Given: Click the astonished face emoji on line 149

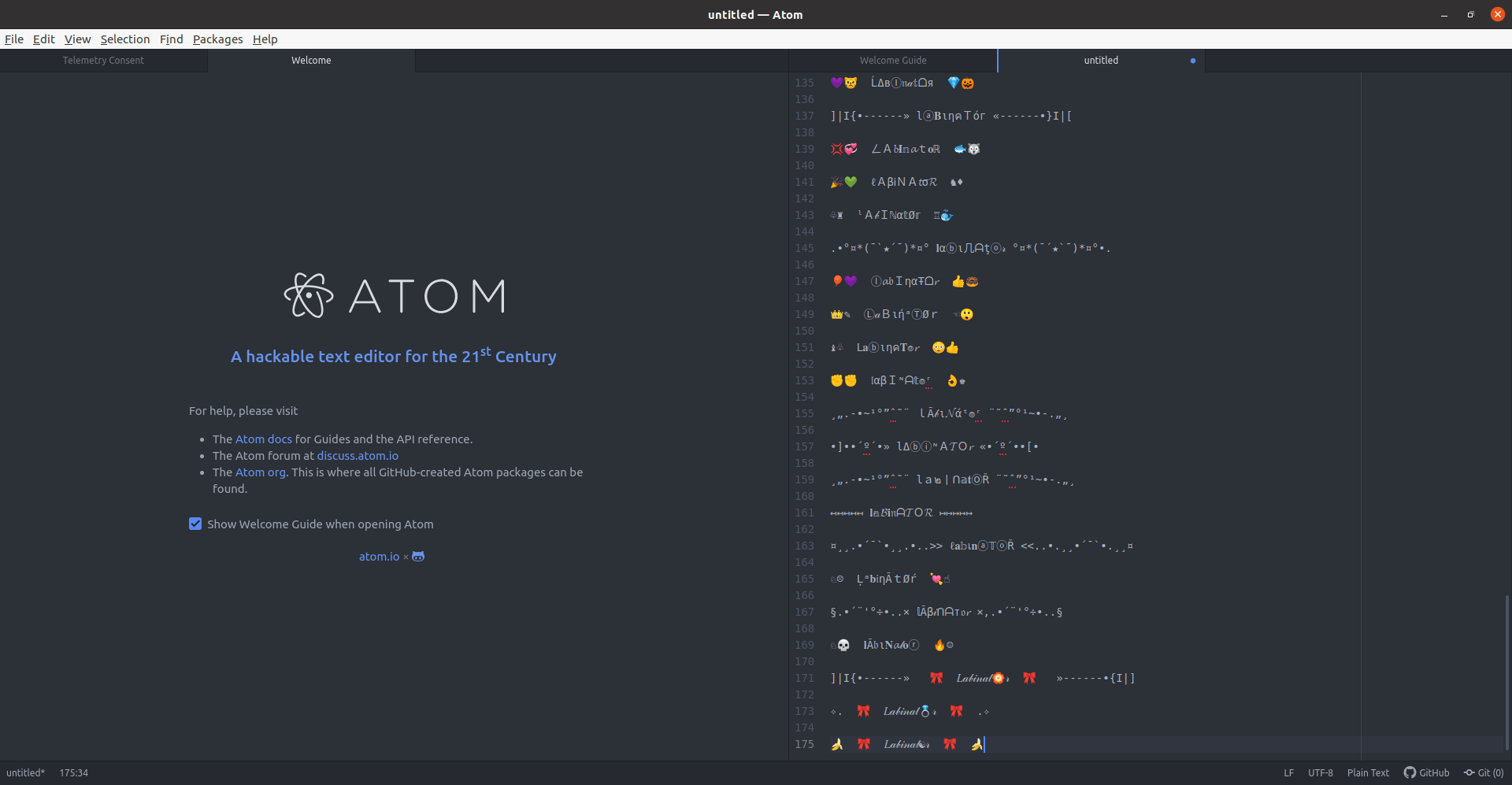Looking at the screenshot, I should click(x=967, y=314).
